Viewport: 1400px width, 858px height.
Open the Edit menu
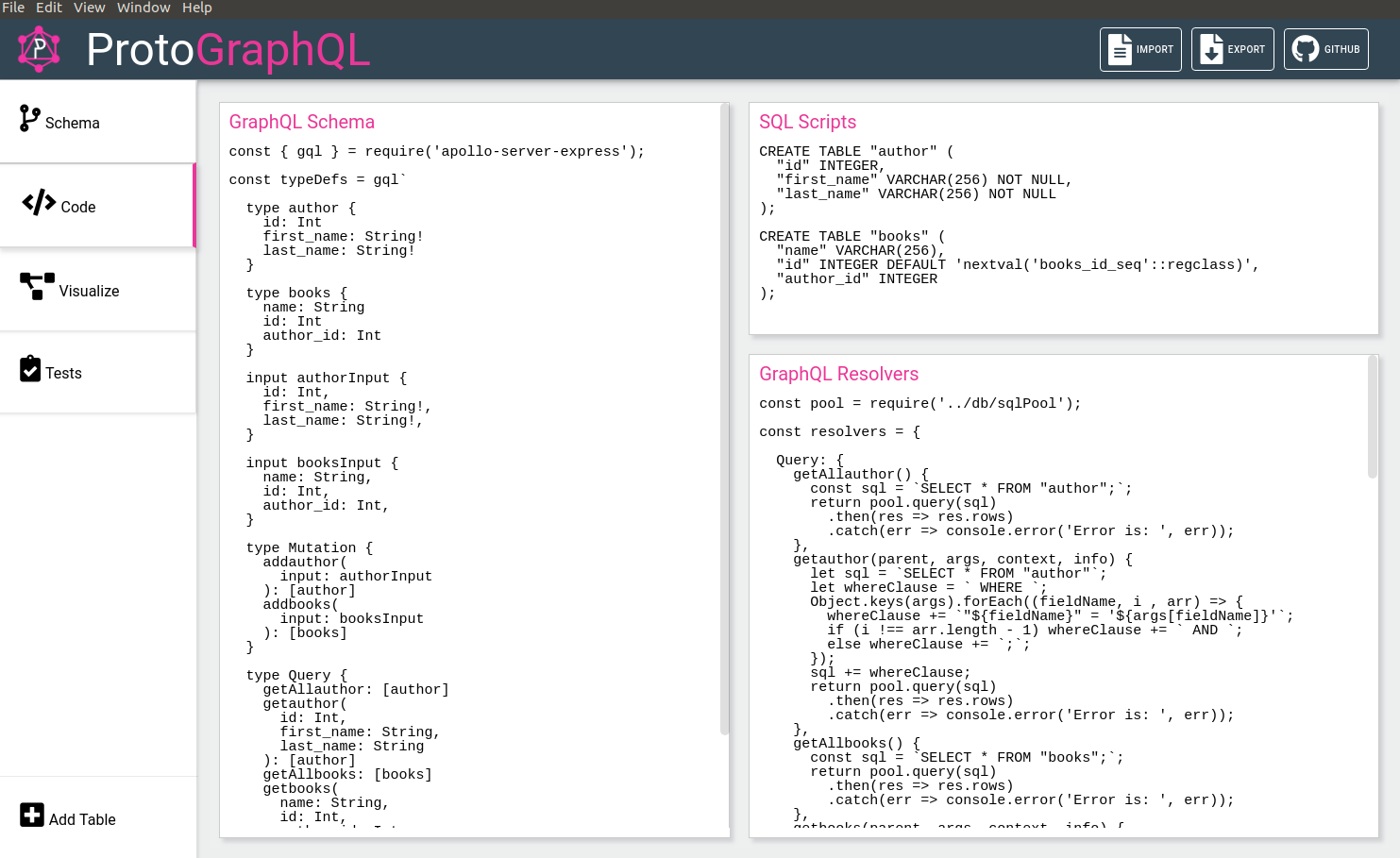tap(49, 8)
